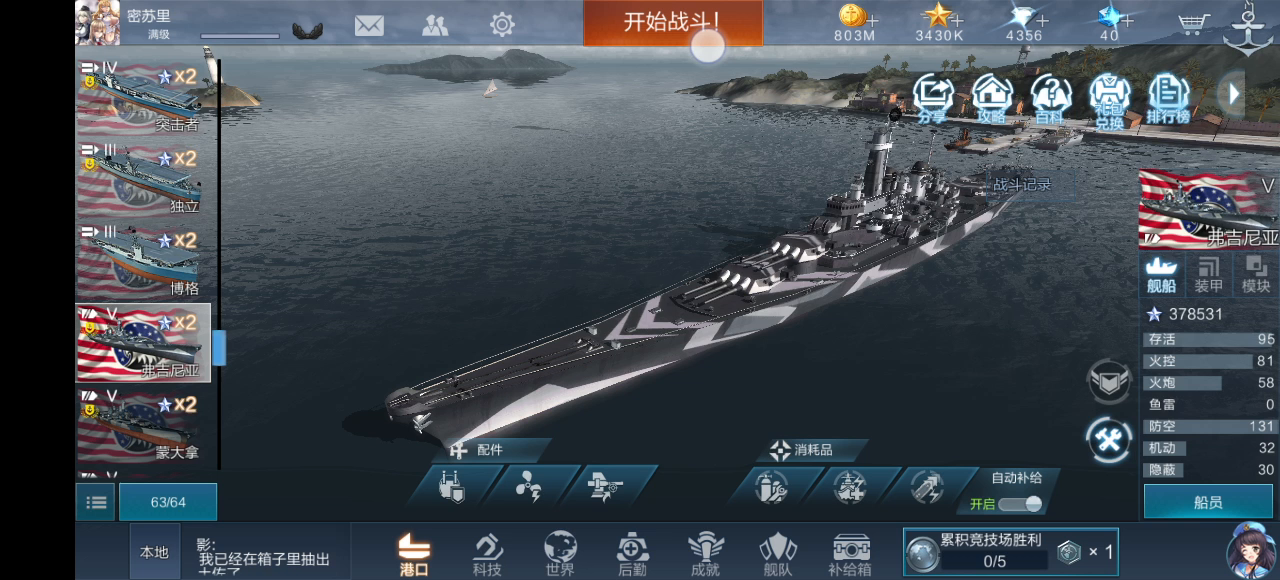This screenshot has width=1280, height=580.
Task: Open the 百科 encyclopedia icon
Action: click(1050, 99)
